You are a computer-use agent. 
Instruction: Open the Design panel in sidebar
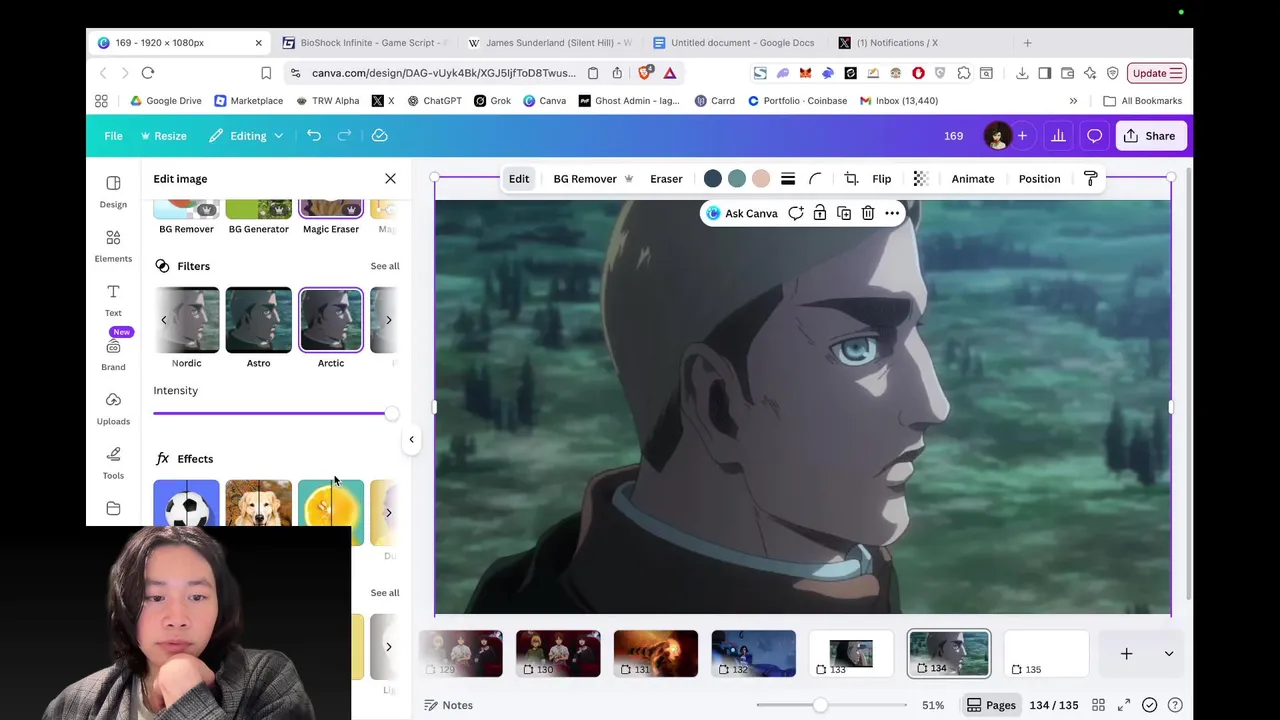click(x=113, y=191)
